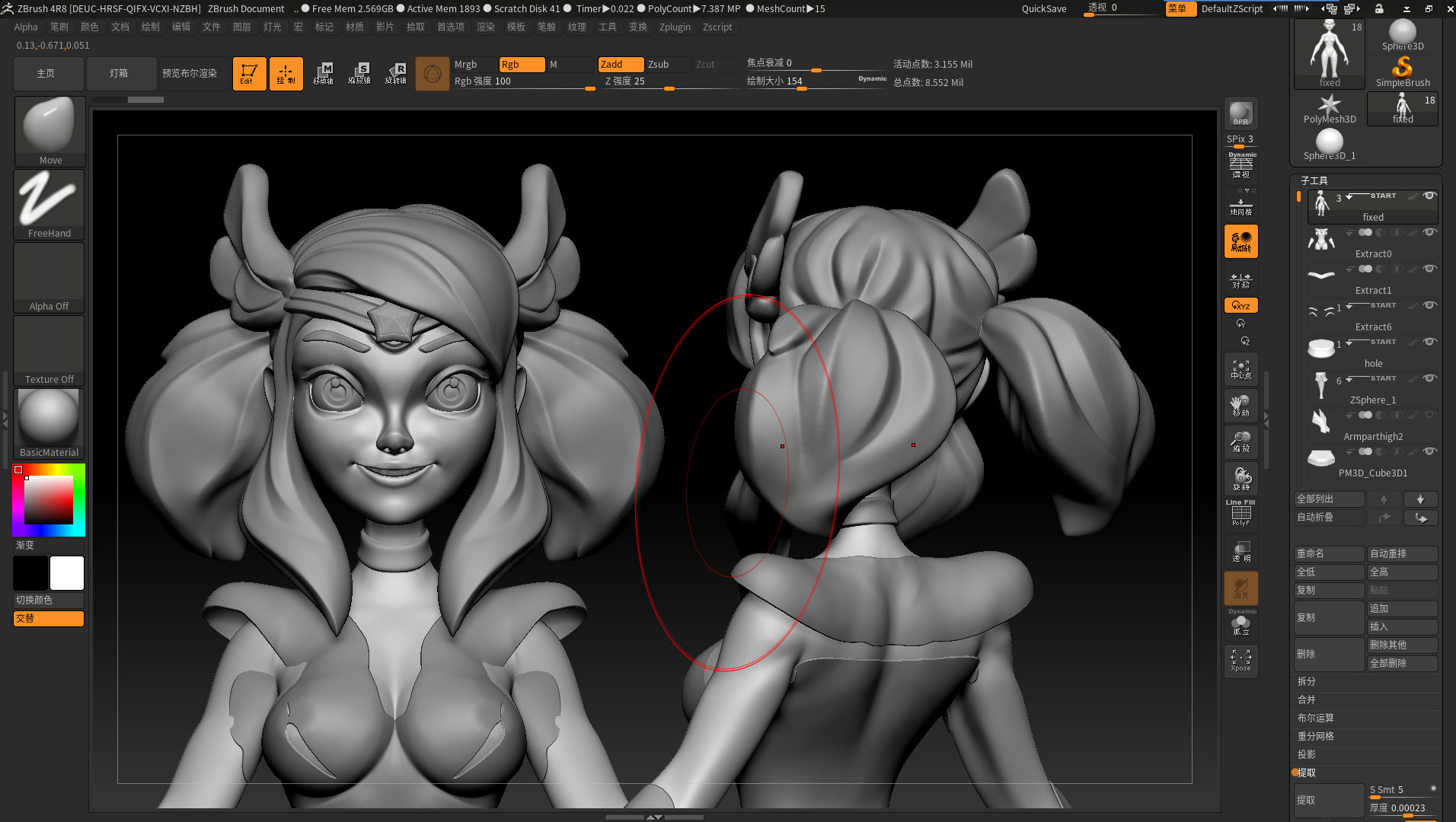The width and height of the screenshot is (1456, 822).
Task: Toggle visibility eye of Extract1 subtool
Action: point(1429,269)
